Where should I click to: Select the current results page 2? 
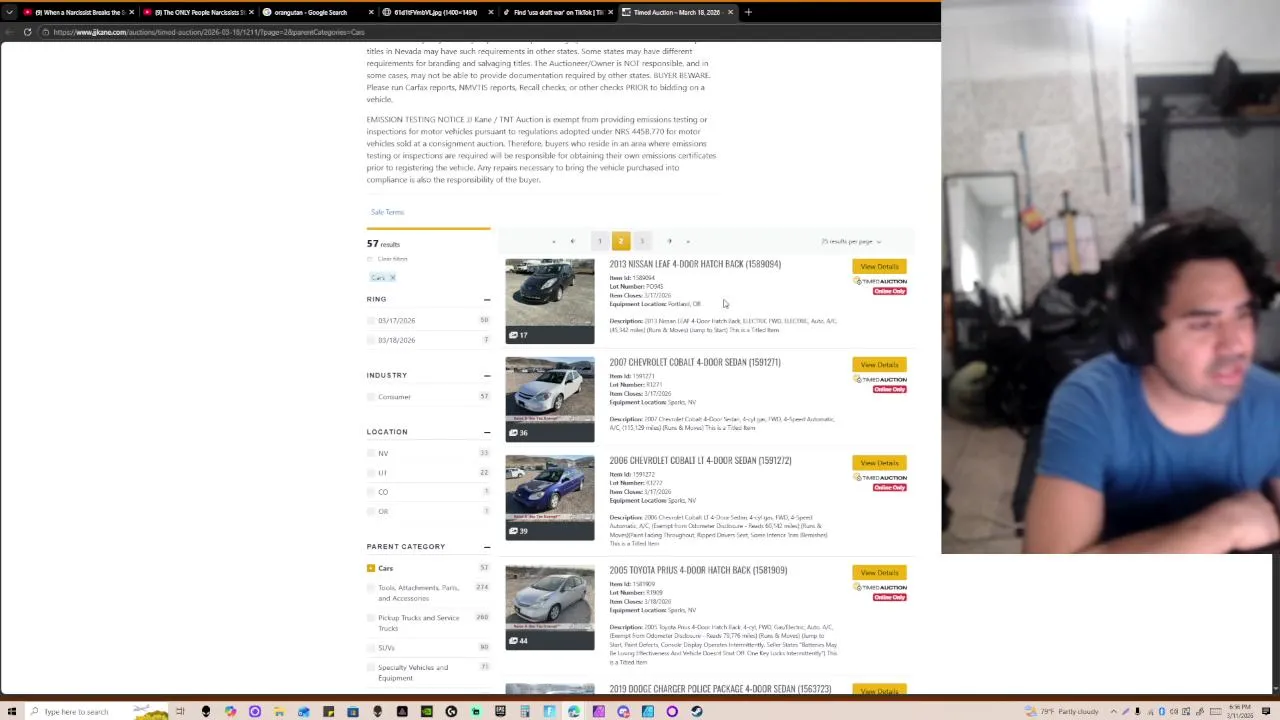(x=621, y=241)
